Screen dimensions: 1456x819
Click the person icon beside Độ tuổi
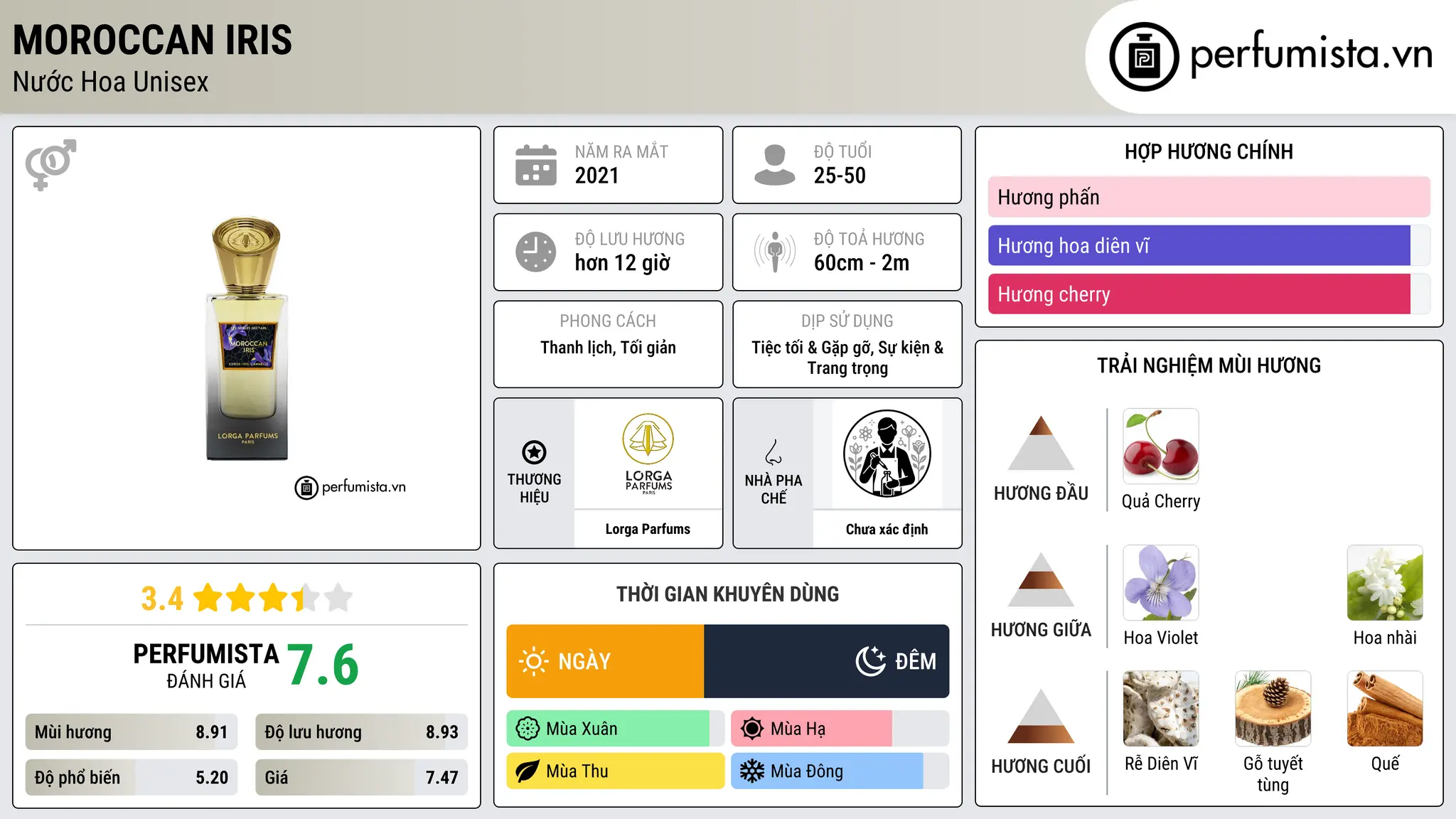coord(774,165)
